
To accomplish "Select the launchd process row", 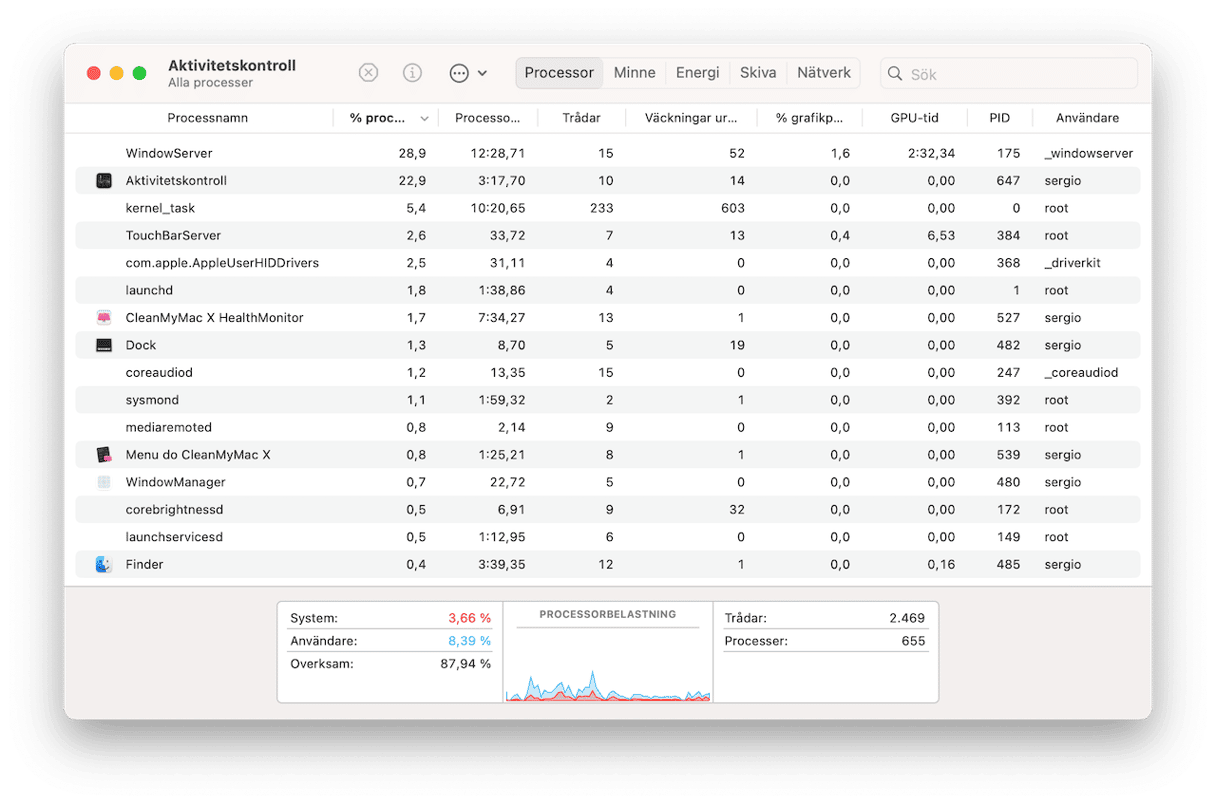I will coord(608,291).
